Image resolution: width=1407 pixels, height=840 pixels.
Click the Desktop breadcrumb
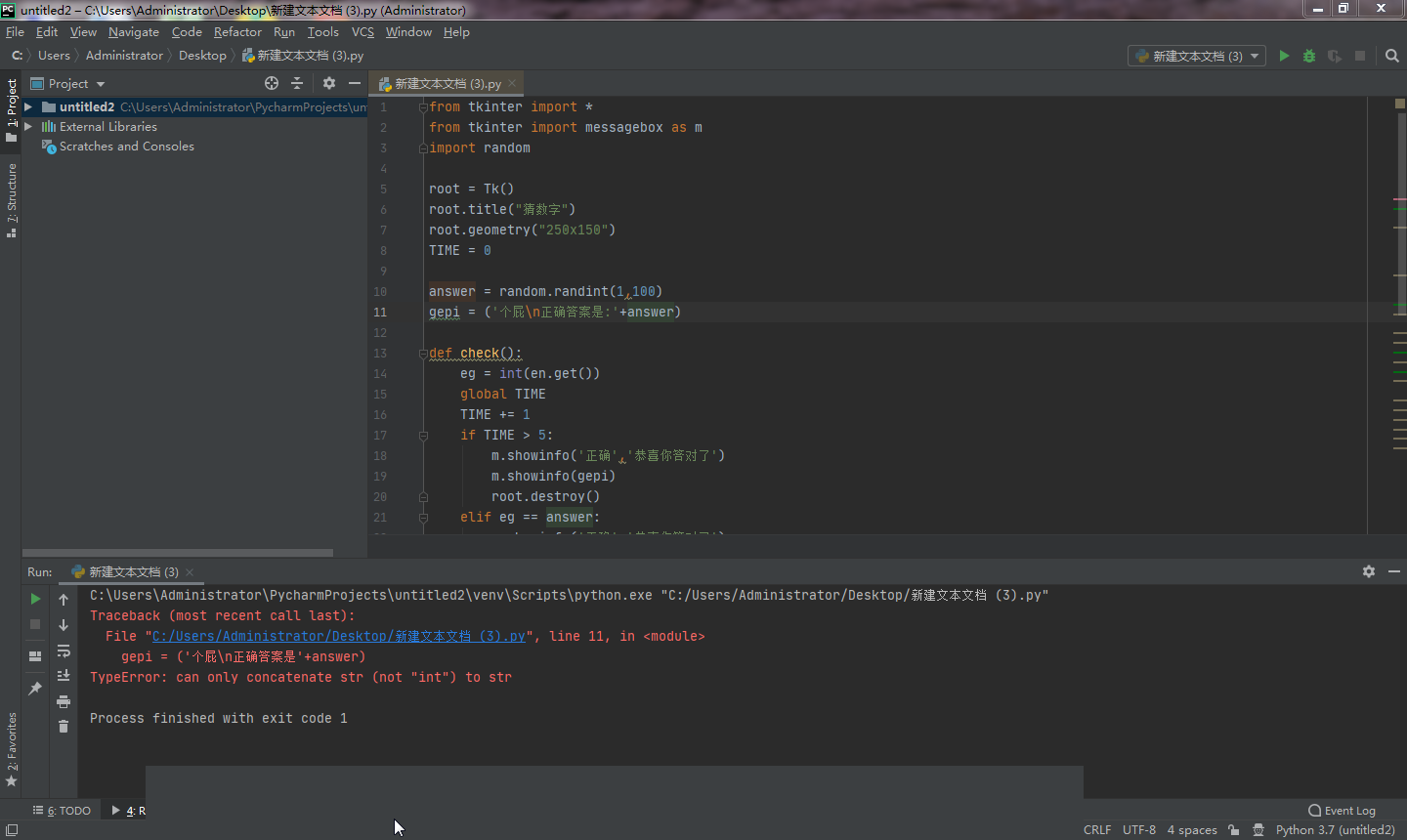(x=202, y=56)
